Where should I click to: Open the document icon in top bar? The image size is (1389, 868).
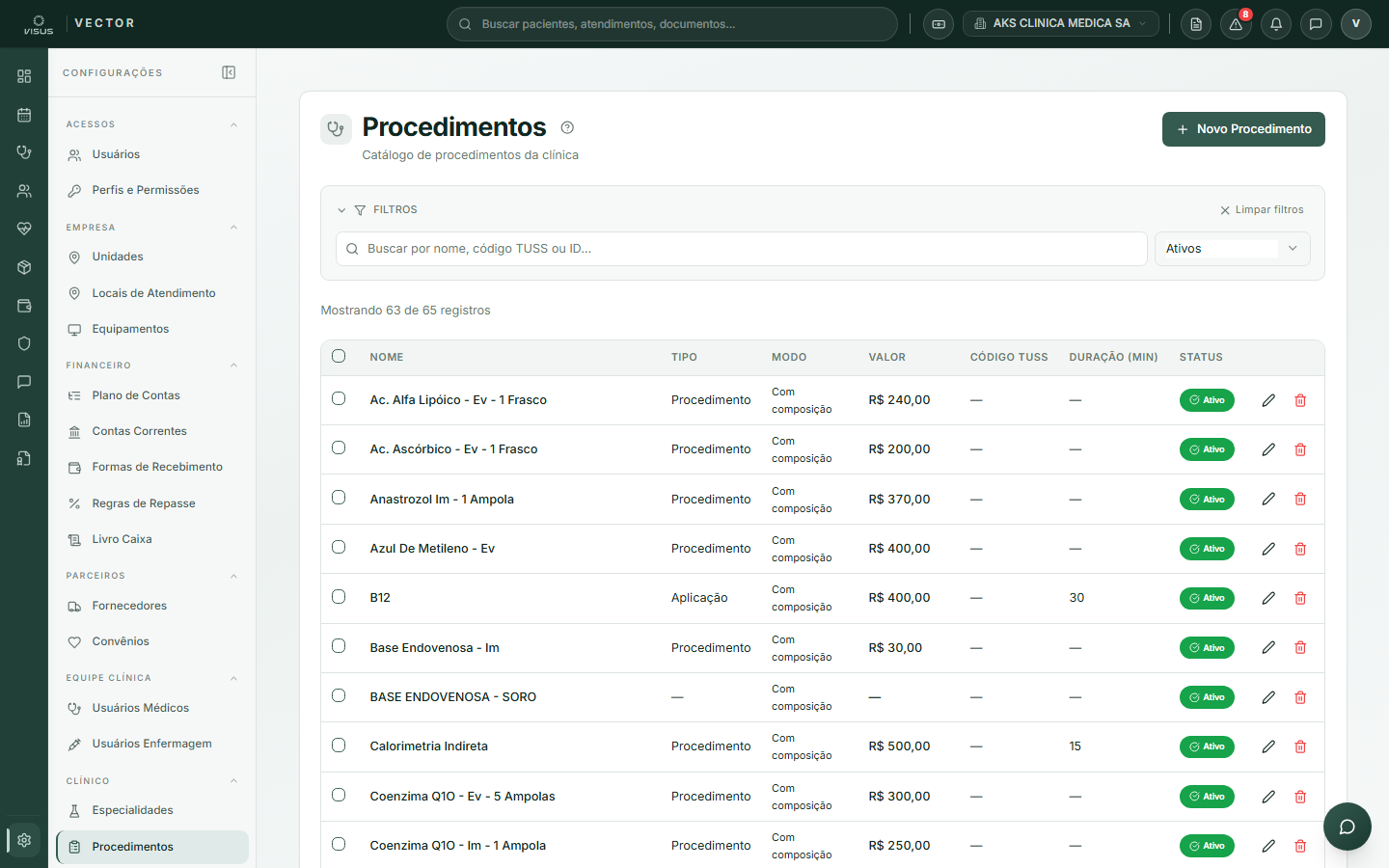(x=1196, y=24)
